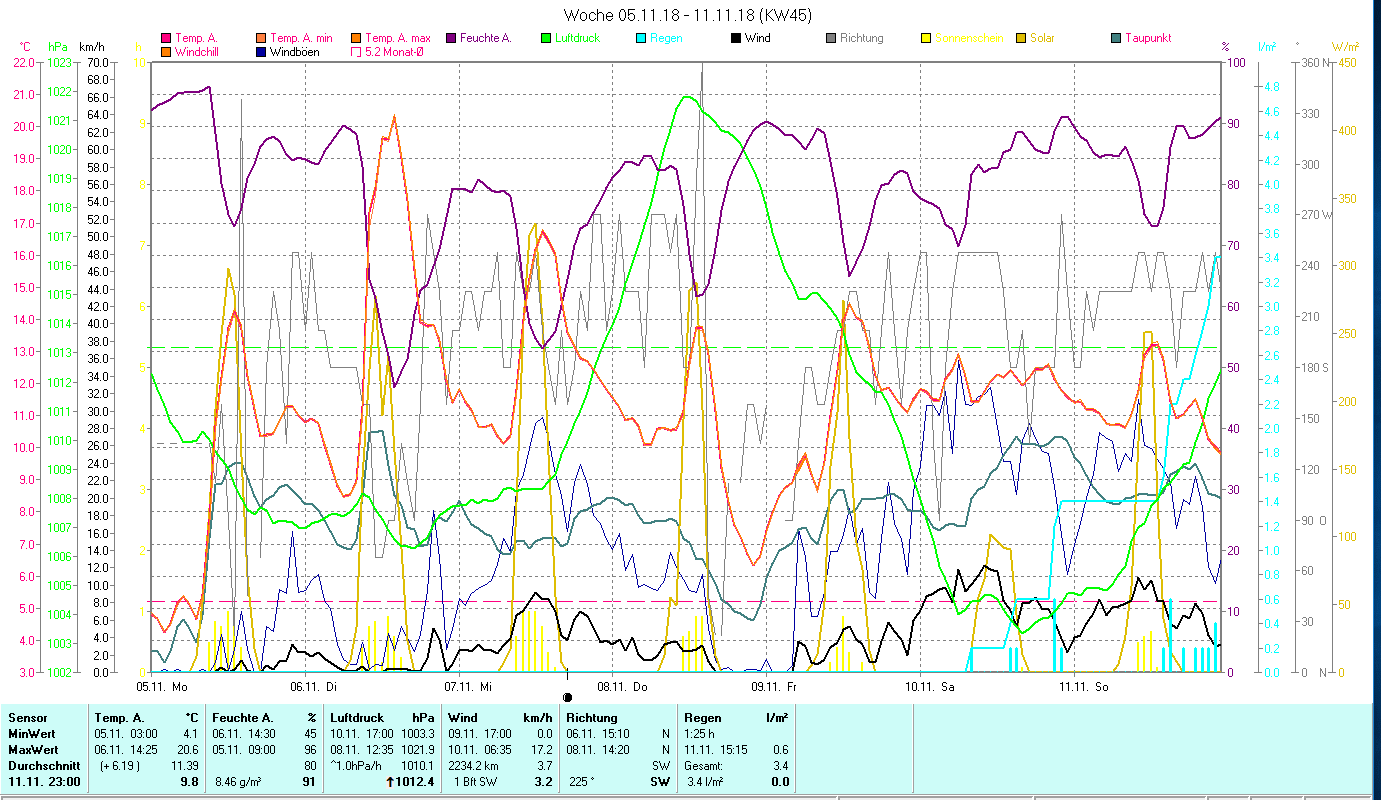Click the cyan Regen legend swatch
The image size is (1381, 800).
coord(641,38)
